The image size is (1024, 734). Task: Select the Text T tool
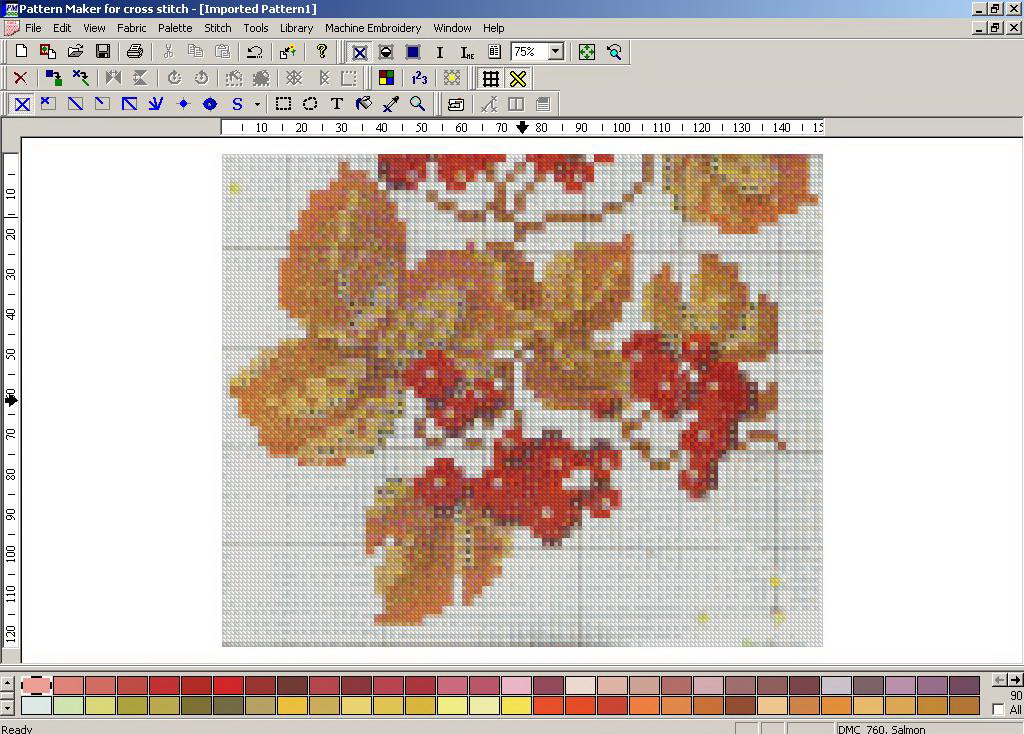(337, 104)
